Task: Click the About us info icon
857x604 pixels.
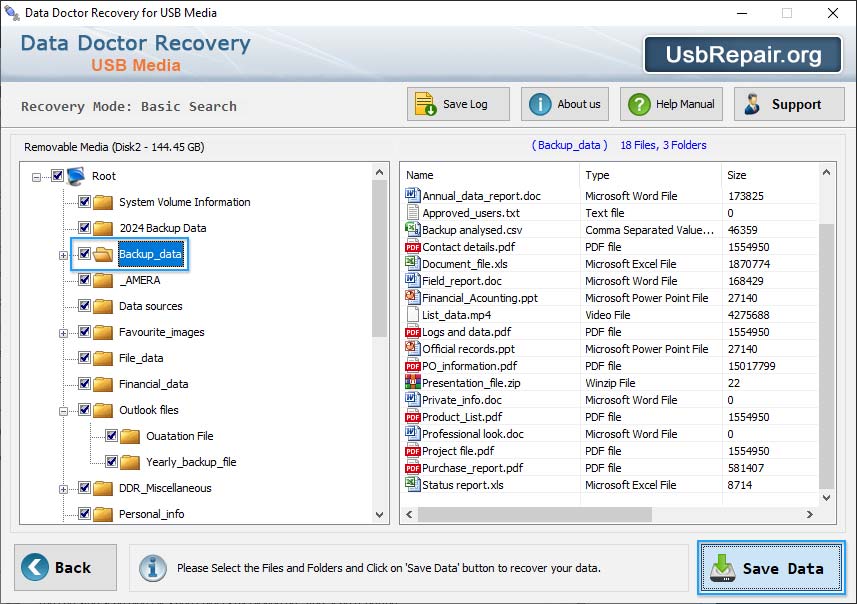Action: [x=540, y=104]
